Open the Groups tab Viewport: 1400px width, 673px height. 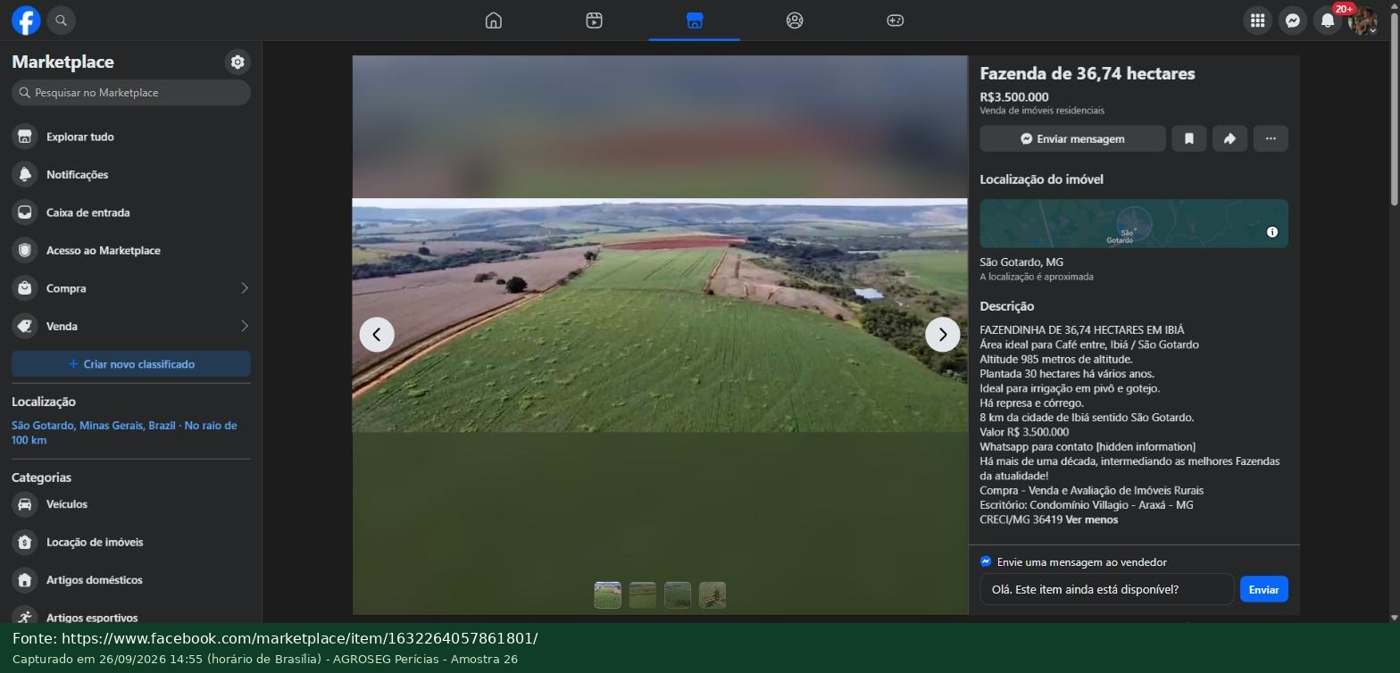pos(795,20)
